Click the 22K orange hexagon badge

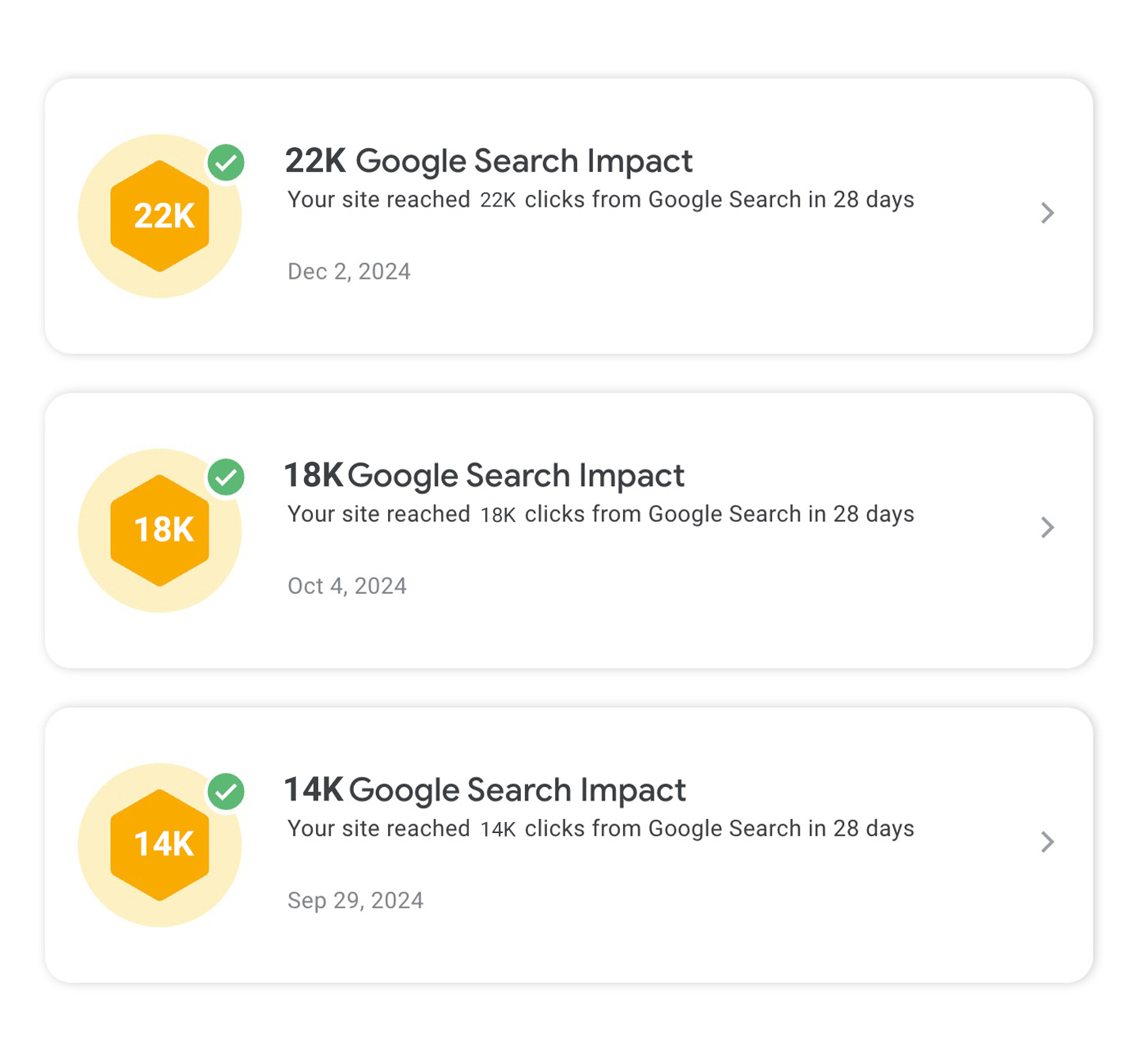click(160, 216)
